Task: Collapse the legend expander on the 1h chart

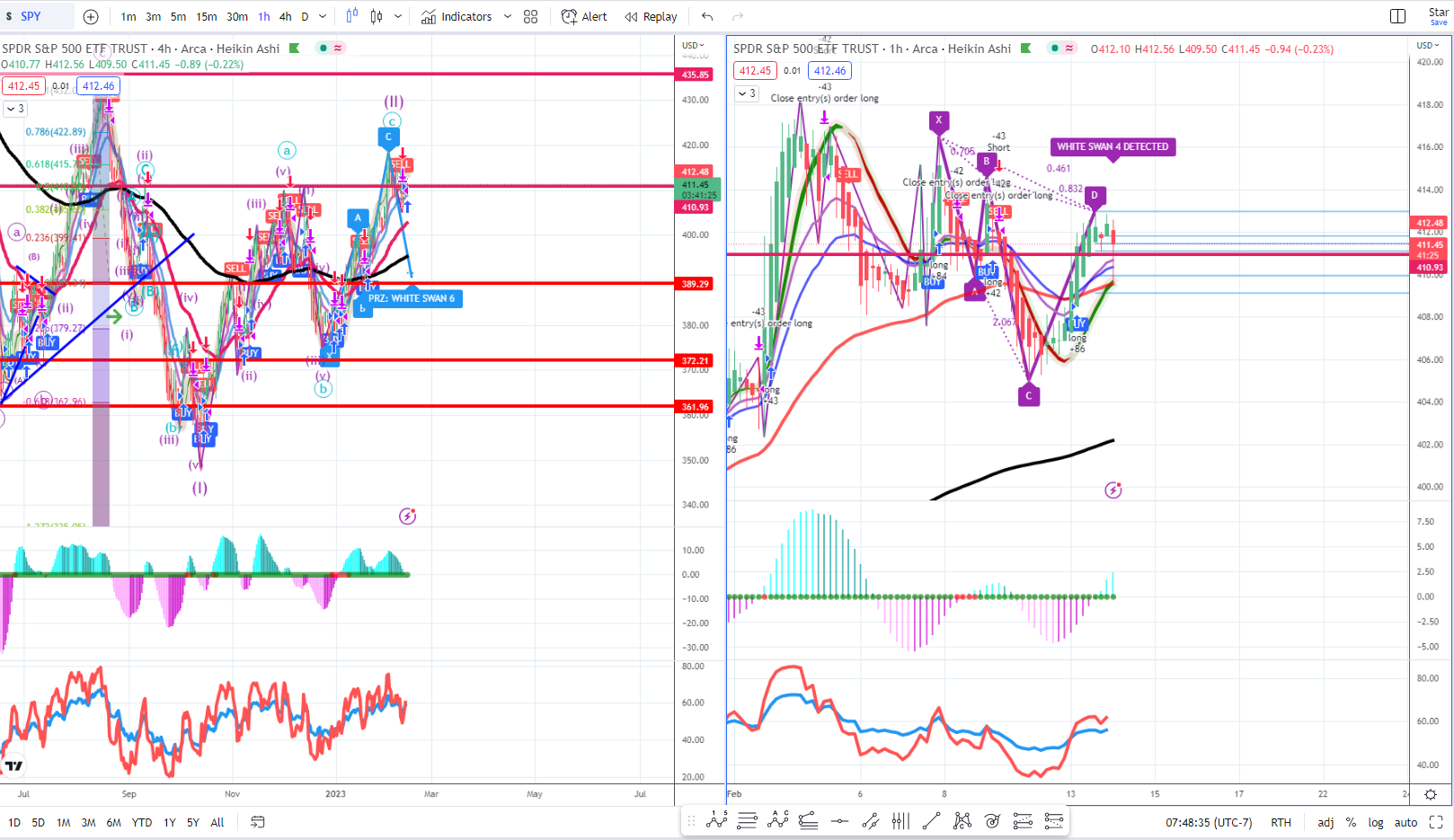Action: point(747,93)
